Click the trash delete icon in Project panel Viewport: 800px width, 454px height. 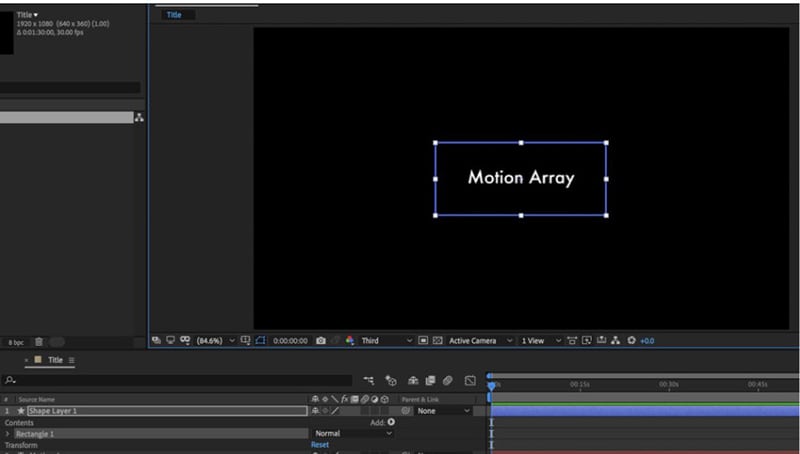click(x=39, y=342)
